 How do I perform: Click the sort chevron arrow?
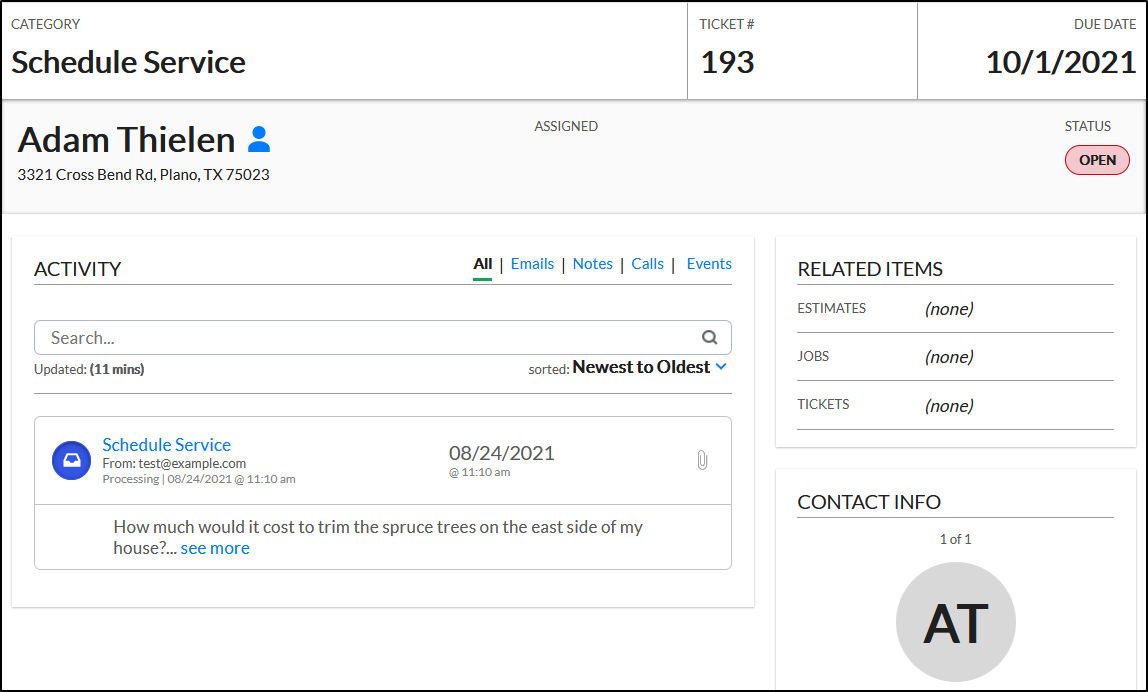pos(721,367)
